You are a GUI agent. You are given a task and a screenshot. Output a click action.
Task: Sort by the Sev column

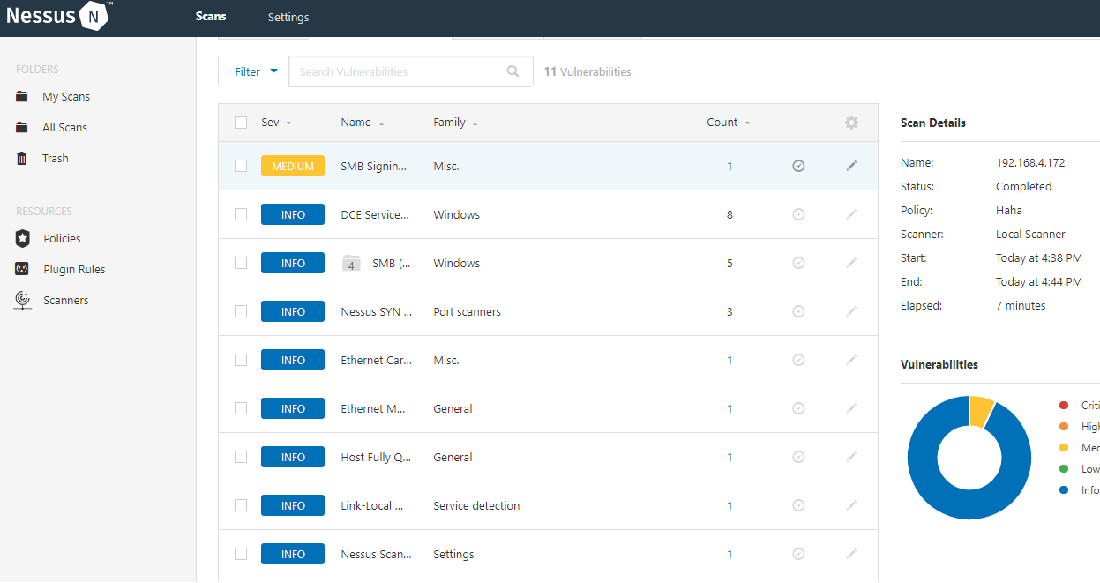point(276,123)
